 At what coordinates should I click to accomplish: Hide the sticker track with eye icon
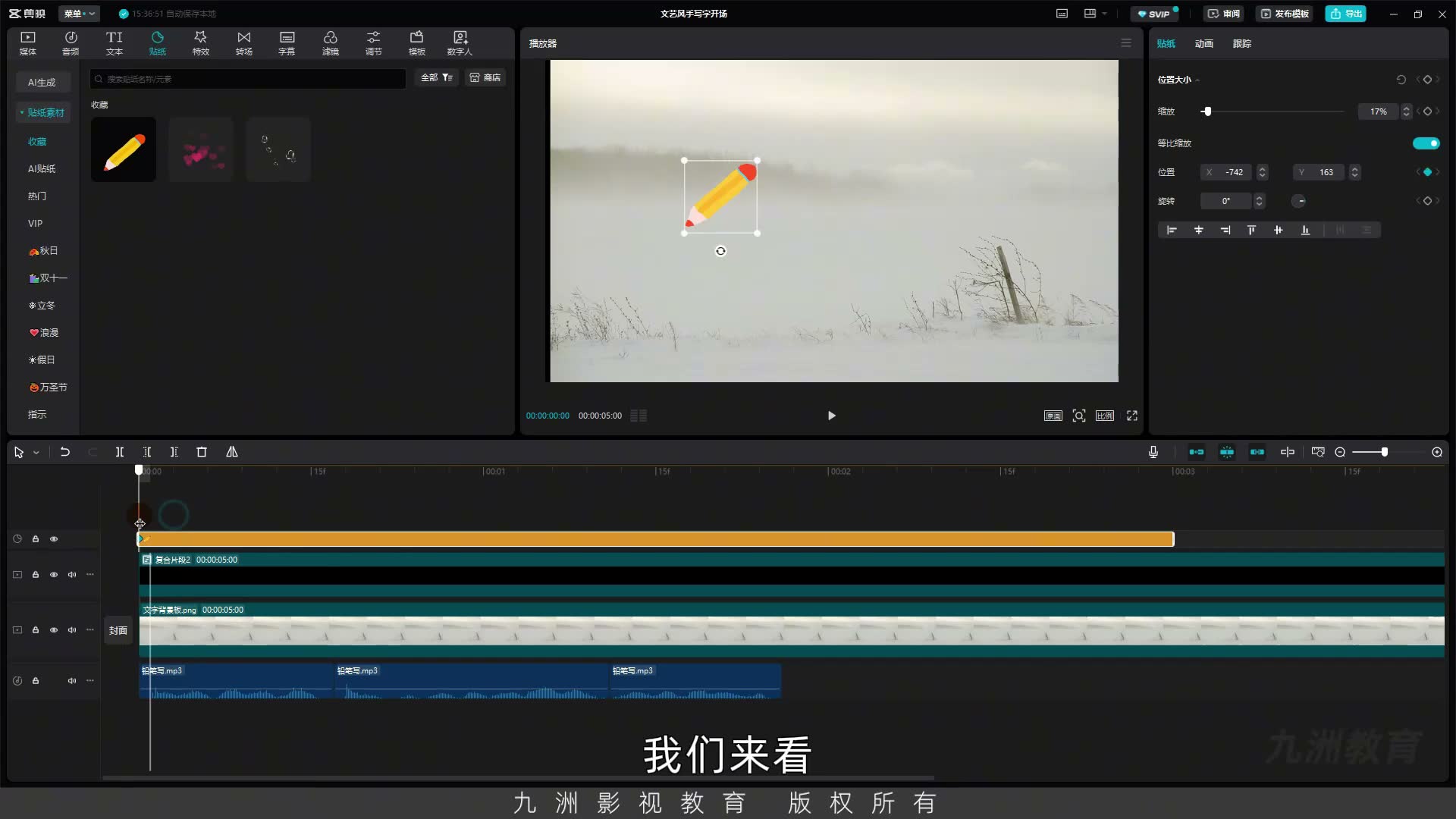[54, 539]
